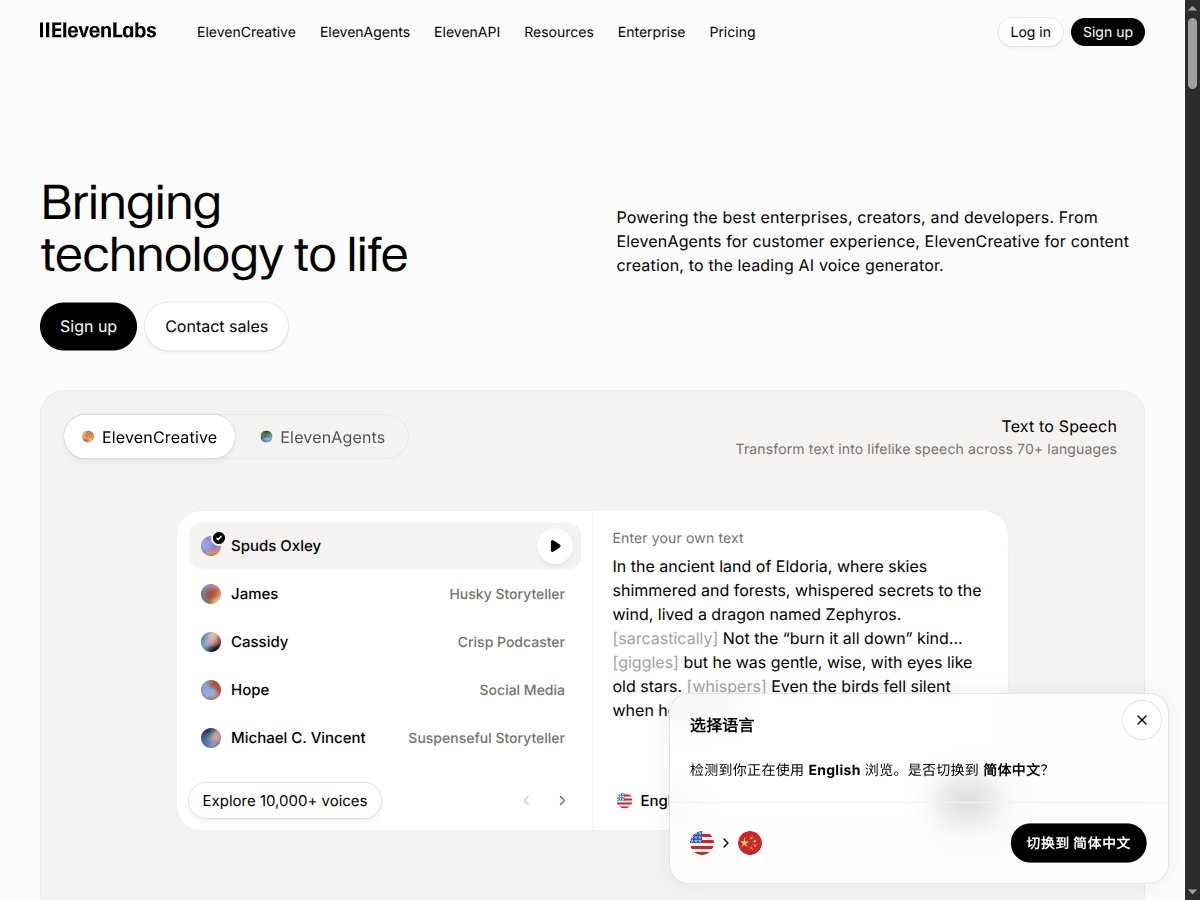Switch to the ElevenAgents demo tab
The width and height of the screenshot is (1200, 900).
pyautogui.click(x=322, y=437)
